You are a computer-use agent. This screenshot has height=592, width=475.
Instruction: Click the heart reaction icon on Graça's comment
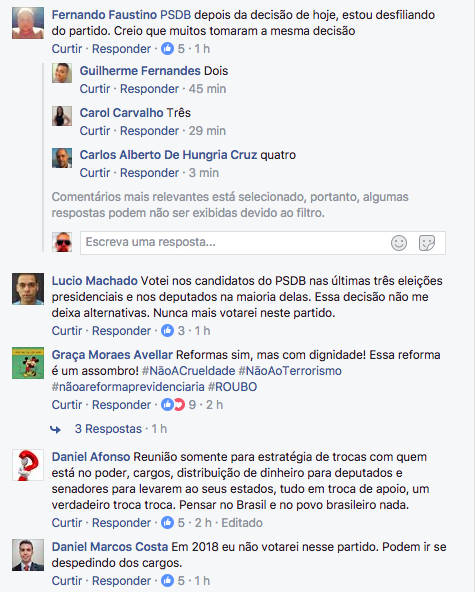(x=179, y=405)
